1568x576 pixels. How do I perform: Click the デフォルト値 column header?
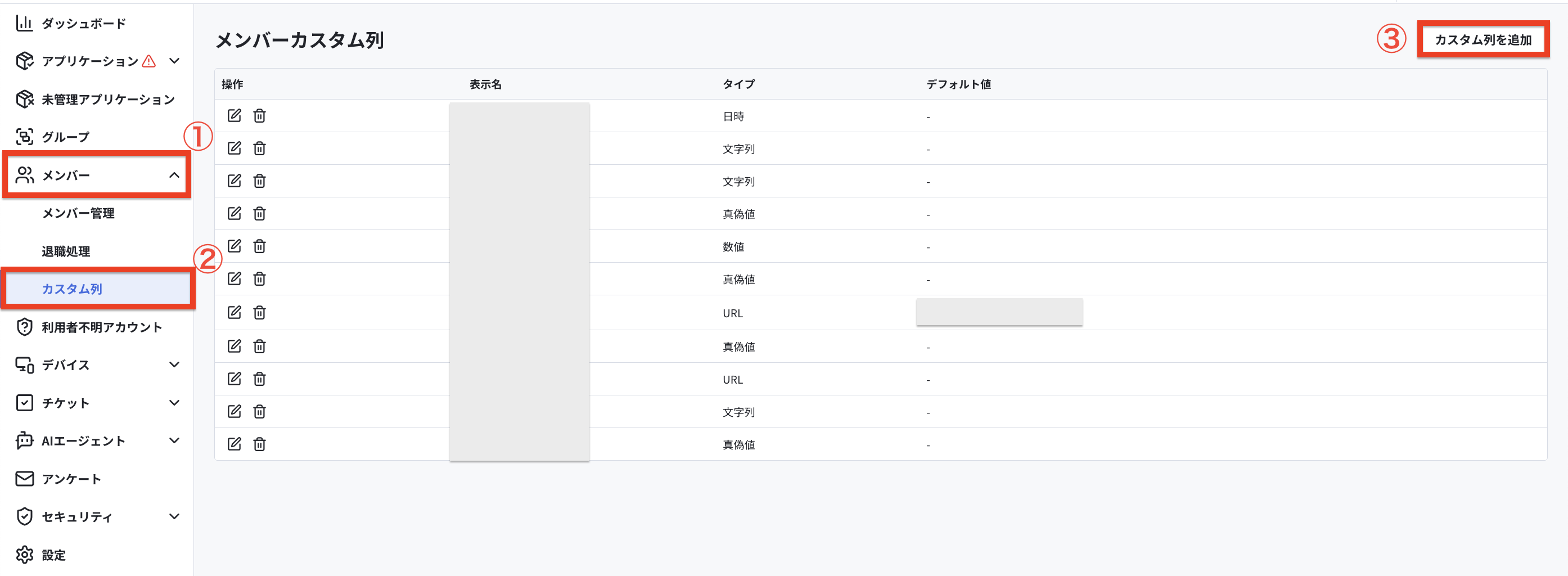(x=959, y=84)
